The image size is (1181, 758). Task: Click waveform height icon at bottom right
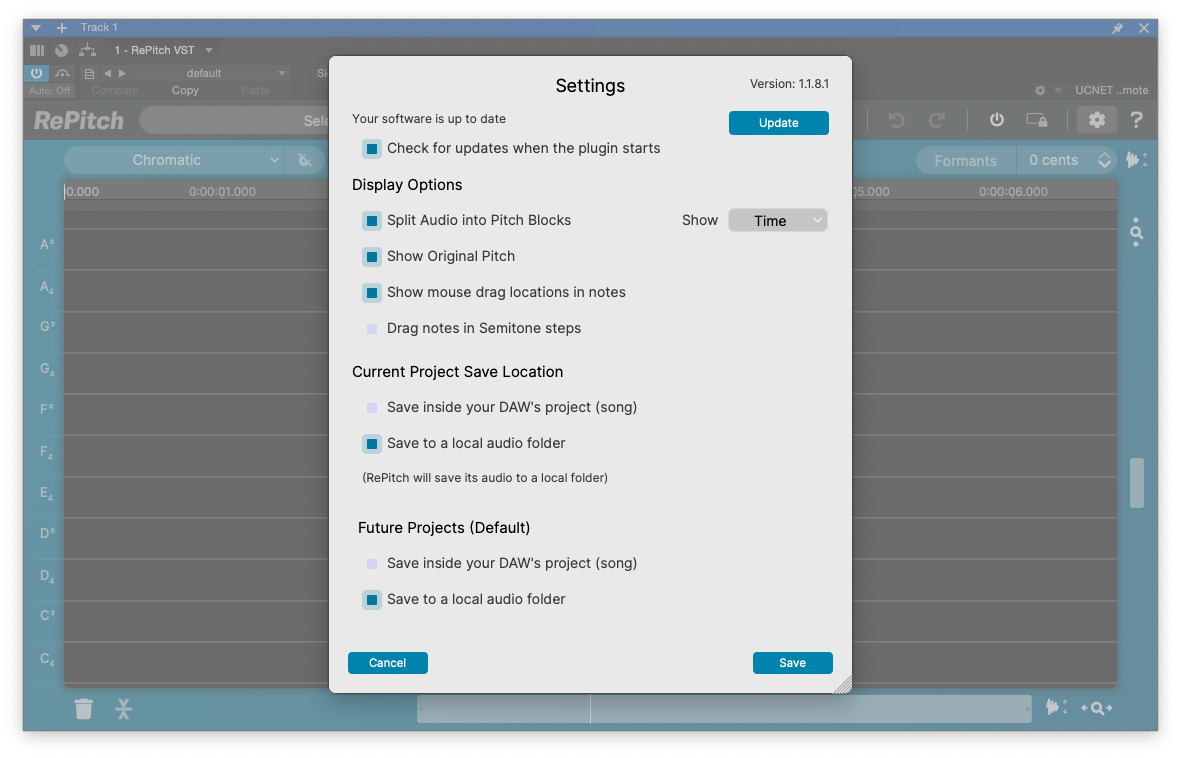pyautogui.click(x=1057, y=707)
